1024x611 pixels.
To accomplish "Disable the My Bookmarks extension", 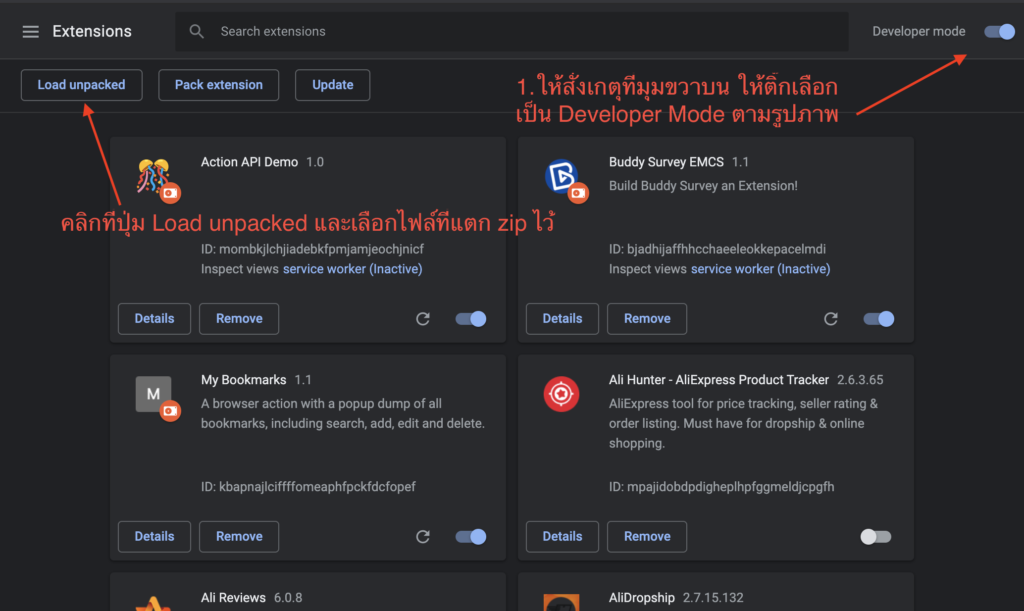I will pos(471,537).
